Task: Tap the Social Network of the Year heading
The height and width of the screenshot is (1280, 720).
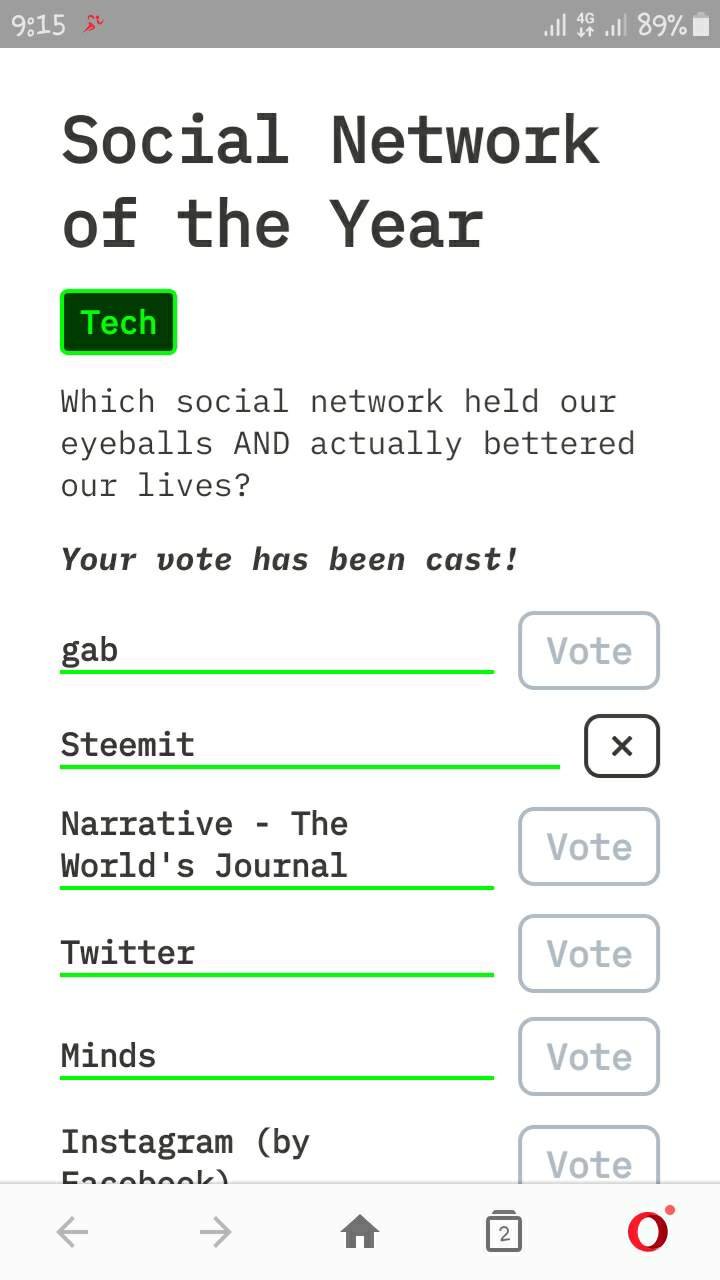Action: pyautogui.click(x=331, y=182)
